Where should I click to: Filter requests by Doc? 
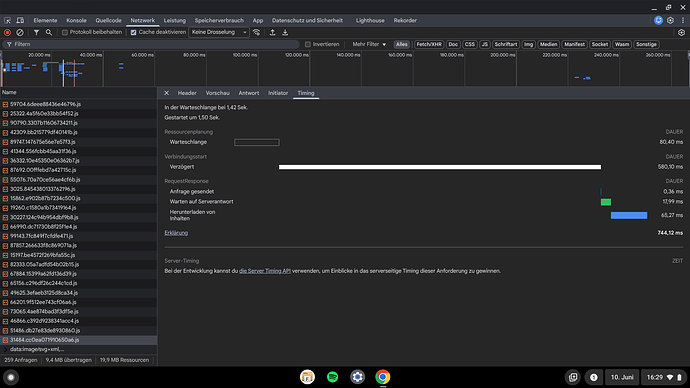point(453,44)
